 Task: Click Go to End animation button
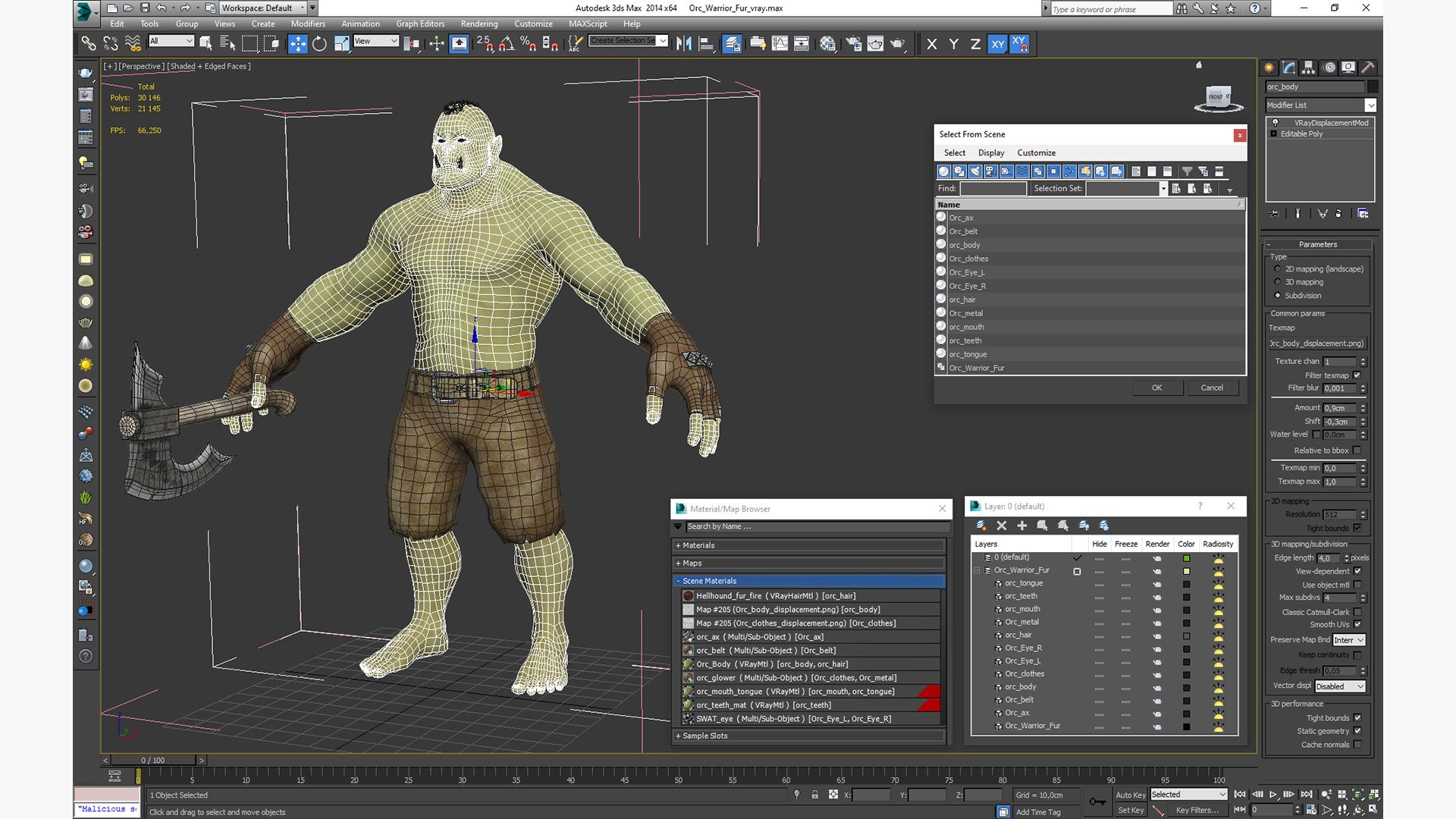[1306, 794]
